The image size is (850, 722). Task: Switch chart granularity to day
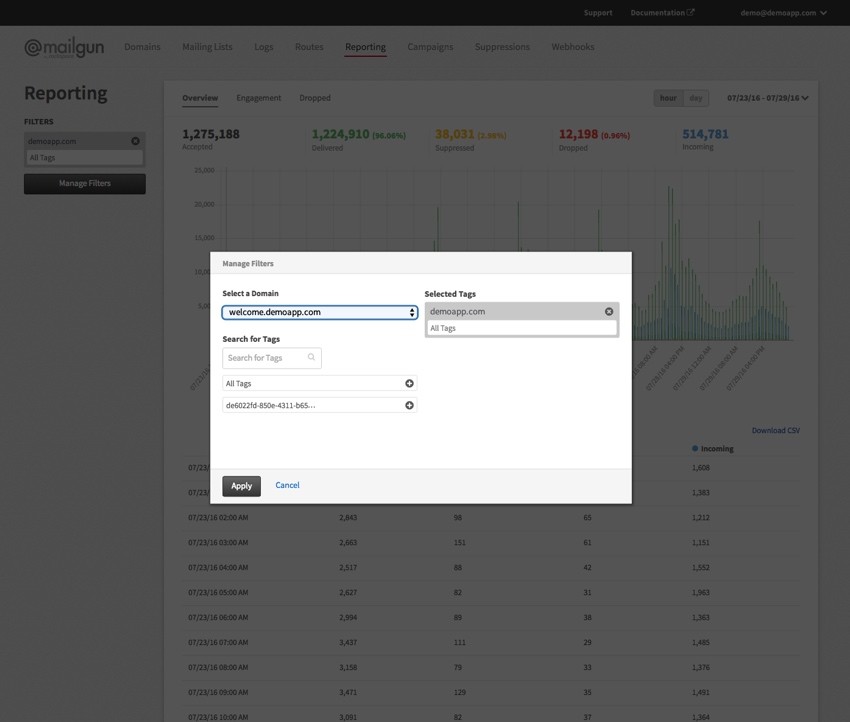click(x=696, y=98)
